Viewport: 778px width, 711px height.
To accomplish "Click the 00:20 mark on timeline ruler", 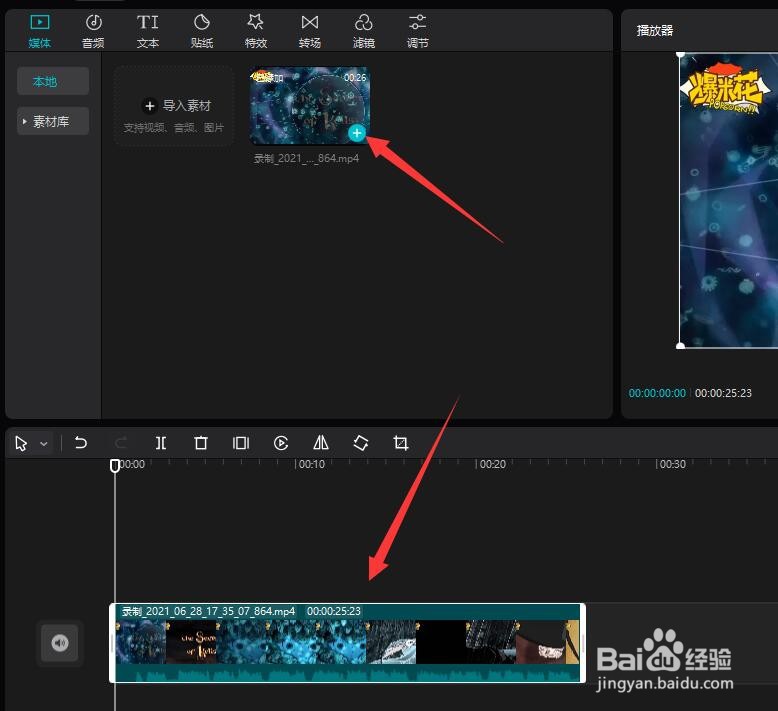I will point(493,464).
